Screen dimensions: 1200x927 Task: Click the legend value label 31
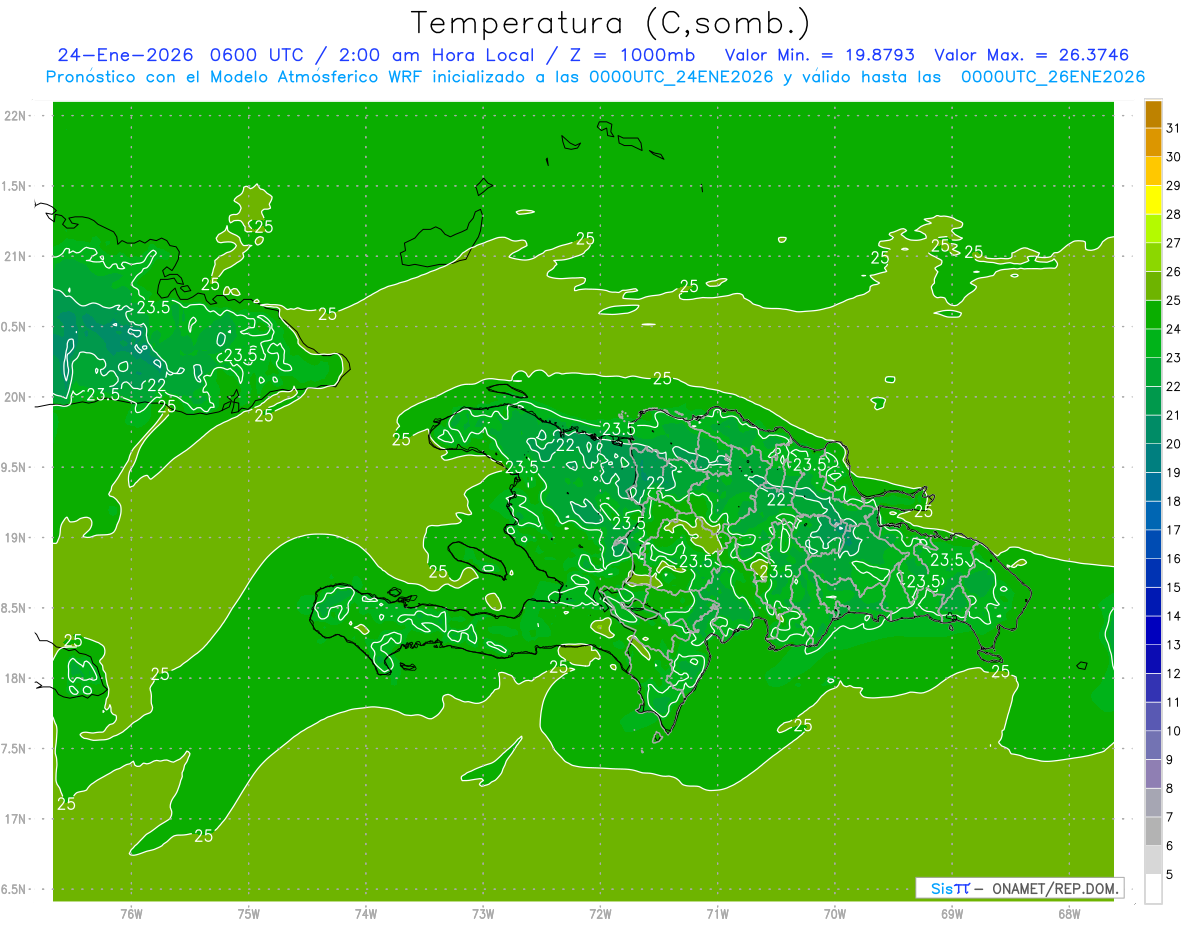[1174, 128]
